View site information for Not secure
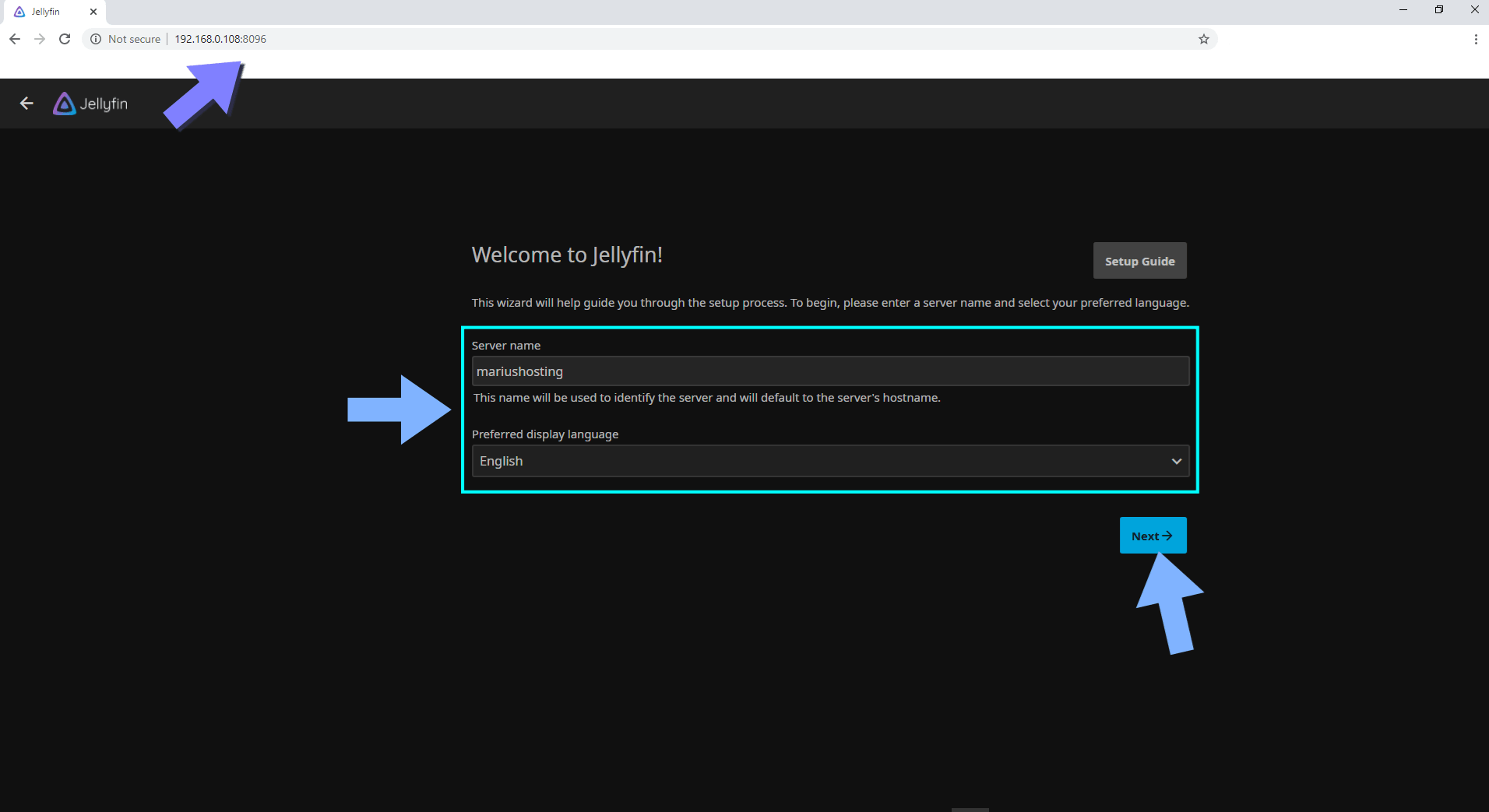 [125, 39]
